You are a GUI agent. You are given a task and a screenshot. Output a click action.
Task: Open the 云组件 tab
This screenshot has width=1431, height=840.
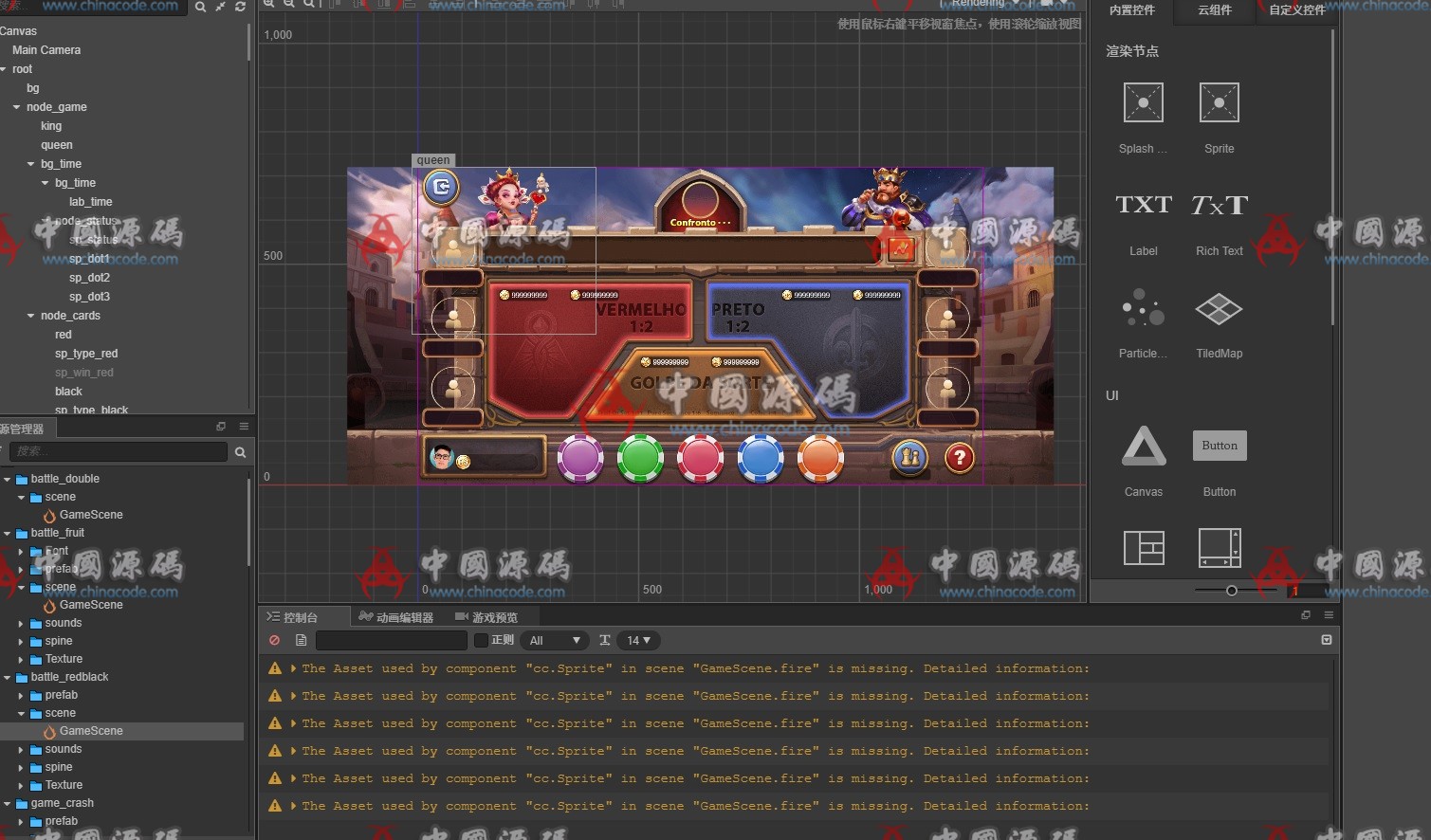point(1214,10)
